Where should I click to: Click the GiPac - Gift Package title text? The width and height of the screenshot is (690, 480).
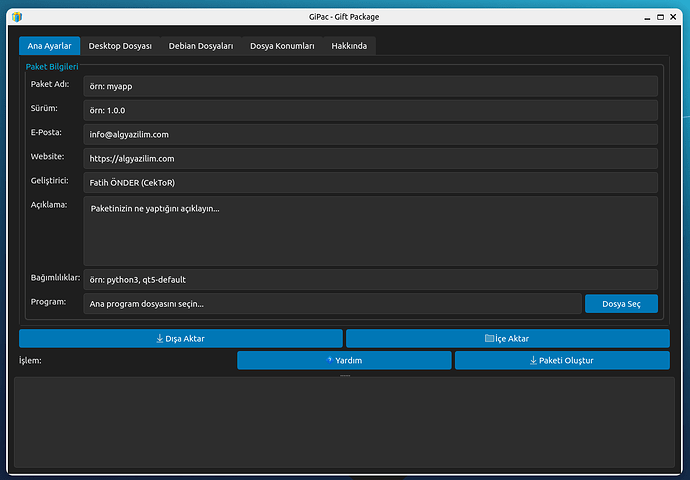click(344, 17)
